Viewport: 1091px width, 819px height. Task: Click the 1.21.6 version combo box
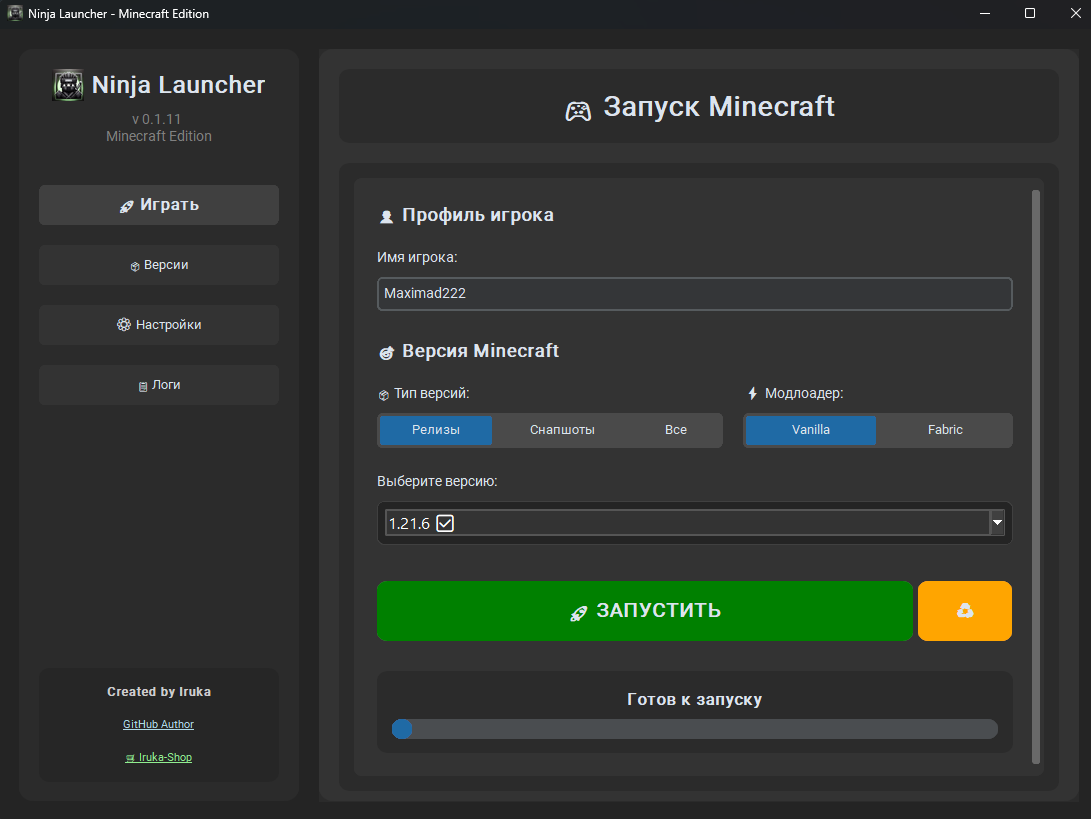coord(694,523)
